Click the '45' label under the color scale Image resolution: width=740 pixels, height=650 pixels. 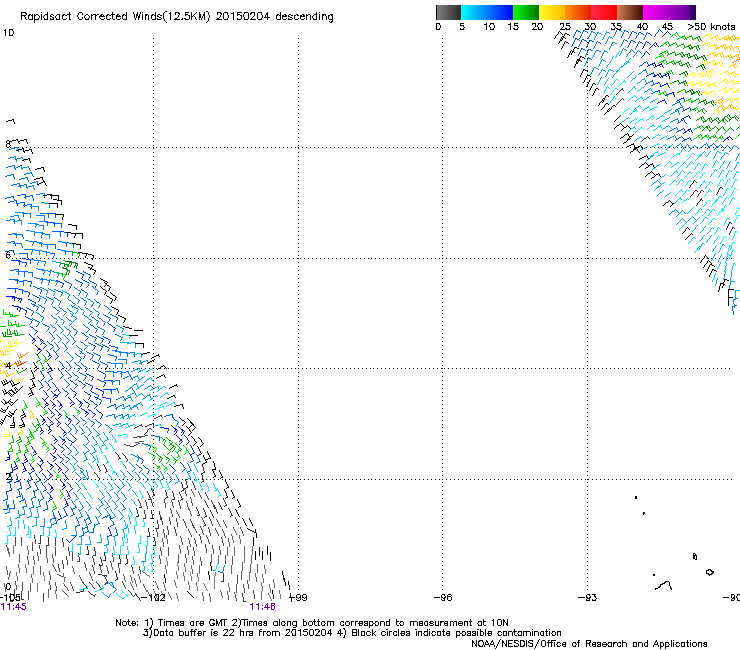click(667, 27)
